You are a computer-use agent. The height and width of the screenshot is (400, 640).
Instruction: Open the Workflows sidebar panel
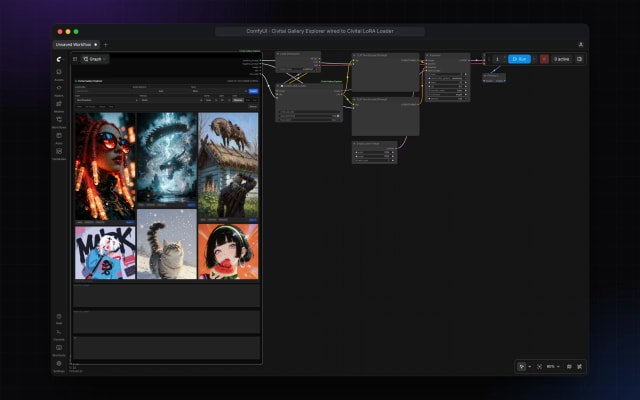pos(59,122)
